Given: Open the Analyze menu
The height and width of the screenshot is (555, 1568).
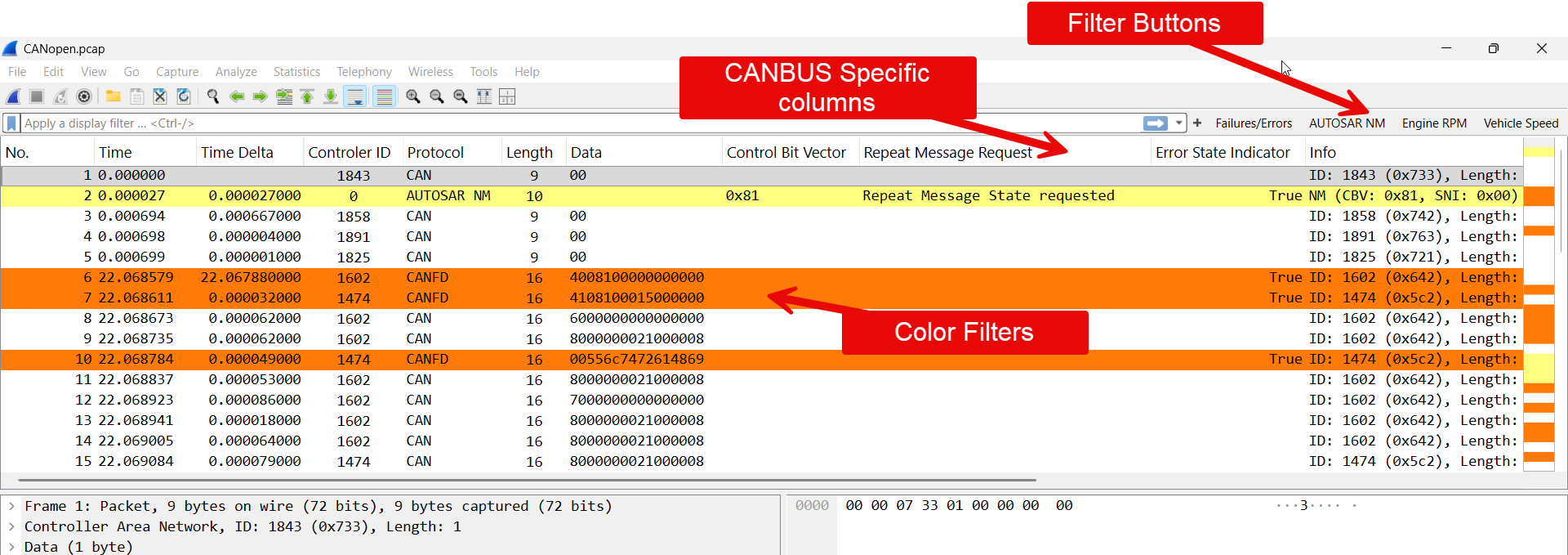Looking at the screenshot, I should coord(236,72).
